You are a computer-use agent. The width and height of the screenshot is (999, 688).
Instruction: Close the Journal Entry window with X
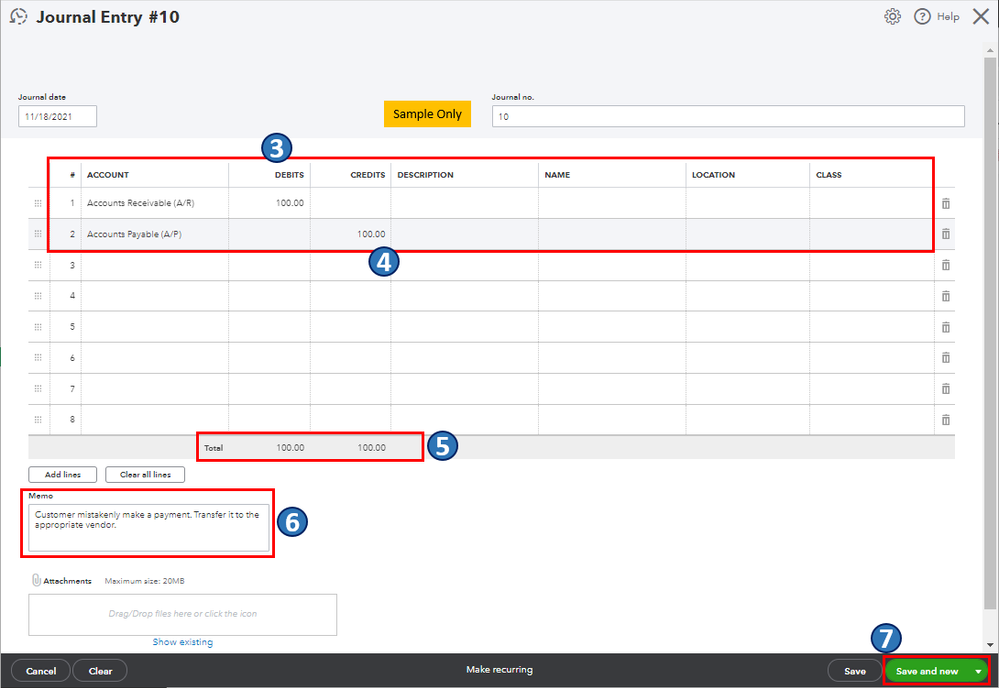point(981,17)
